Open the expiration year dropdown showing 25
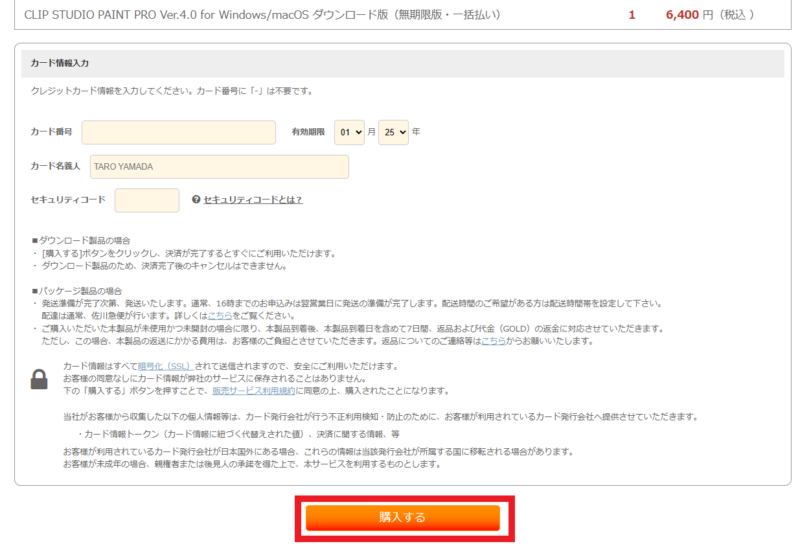Screen dimensions: 800x546 pos(393,133)
